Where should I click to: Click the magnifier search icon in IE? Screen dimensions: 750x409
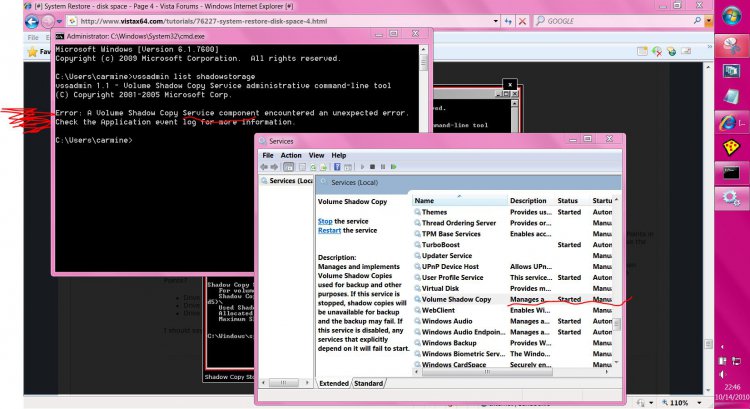[697, 21]
